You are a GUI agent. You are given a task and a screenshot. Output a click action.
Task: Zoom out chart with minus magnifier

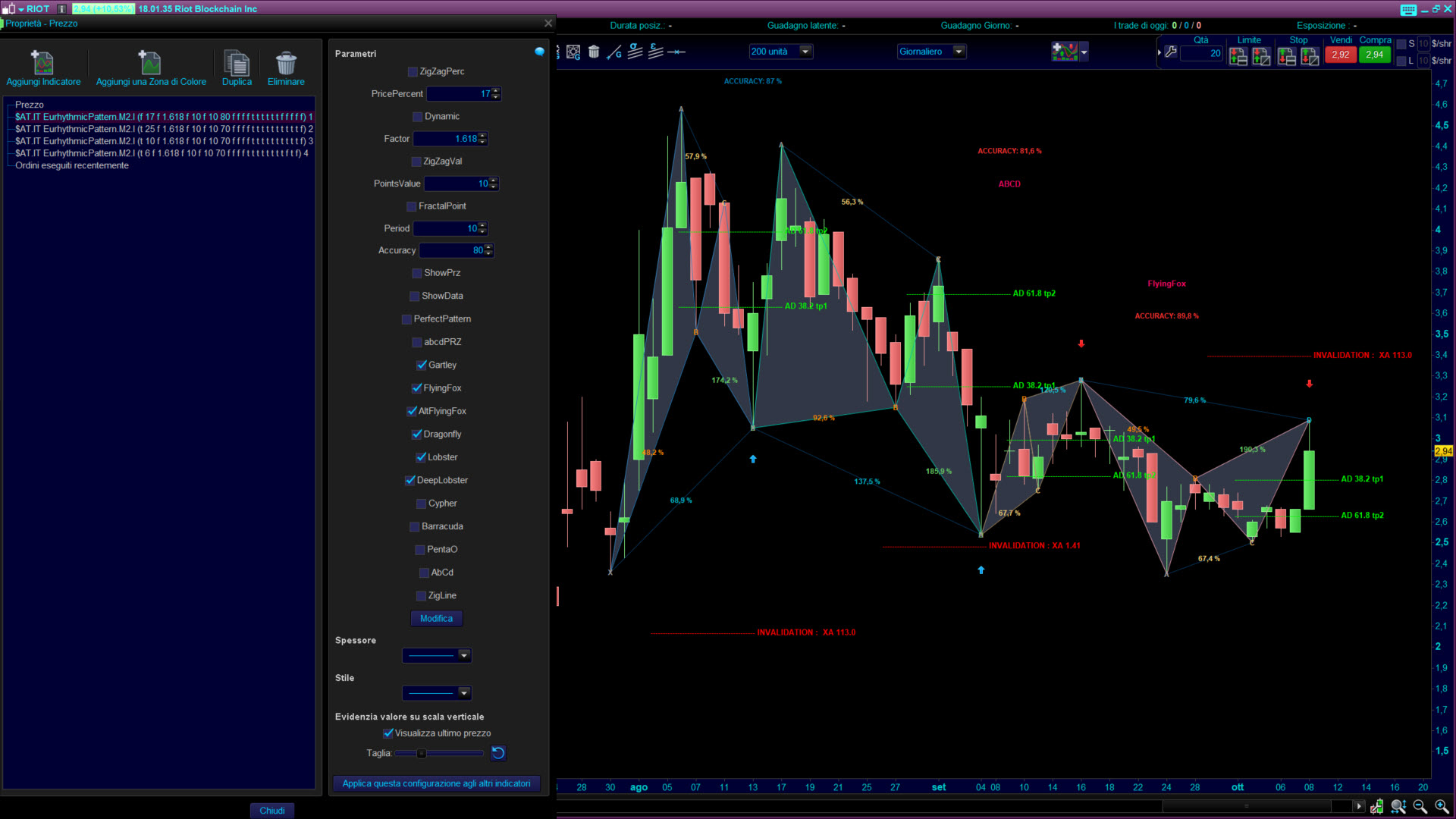[x=1420, y=807]
